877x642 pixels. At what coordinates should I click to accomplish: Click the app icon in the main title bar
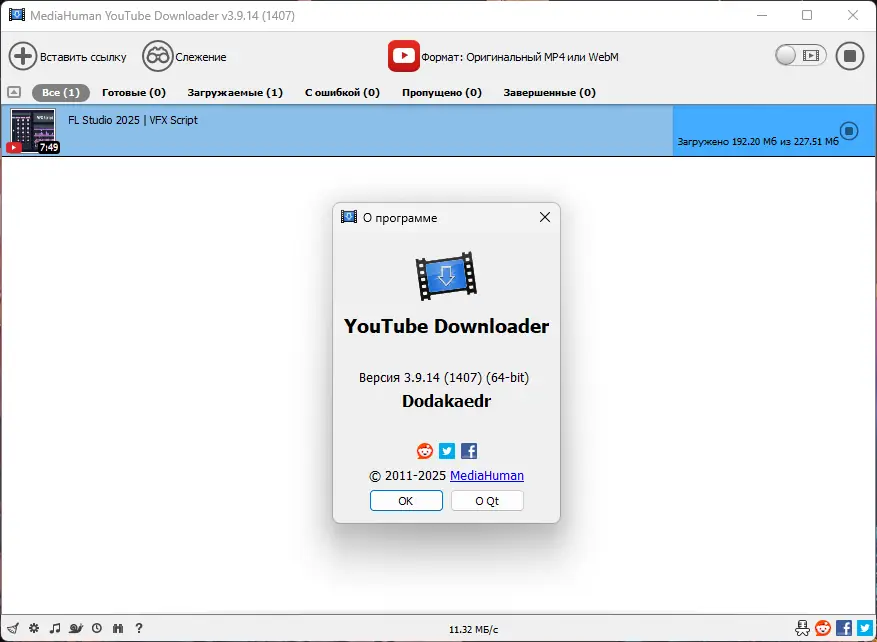pos(17,15)
